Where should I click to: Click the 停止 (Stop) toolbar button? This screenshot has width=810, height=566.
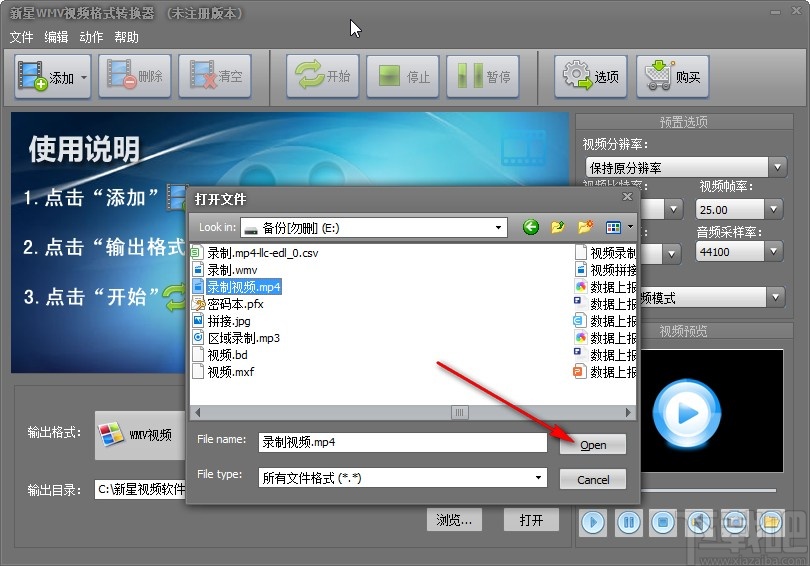click(x=403, y=76)
